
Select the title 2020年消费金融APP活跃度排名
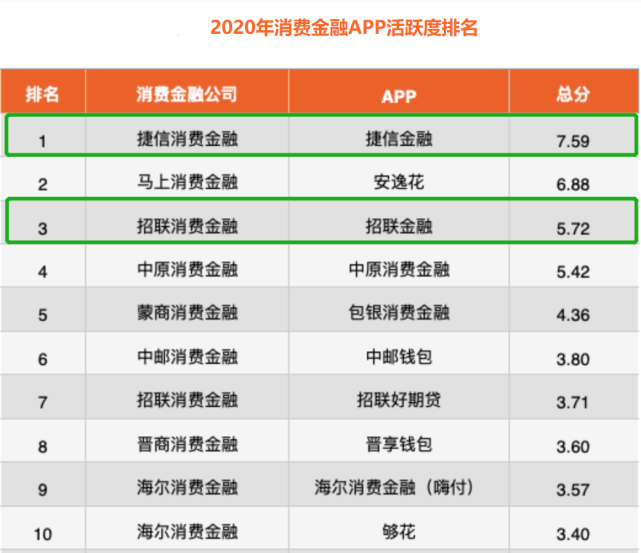tap(344, 28)
